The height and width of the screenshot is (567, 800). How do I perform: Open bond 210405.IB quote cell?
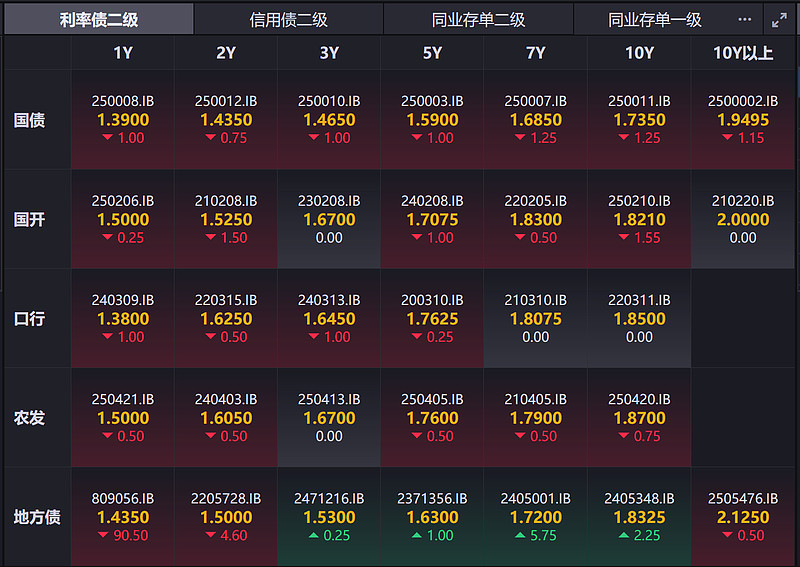coord(536,417)
